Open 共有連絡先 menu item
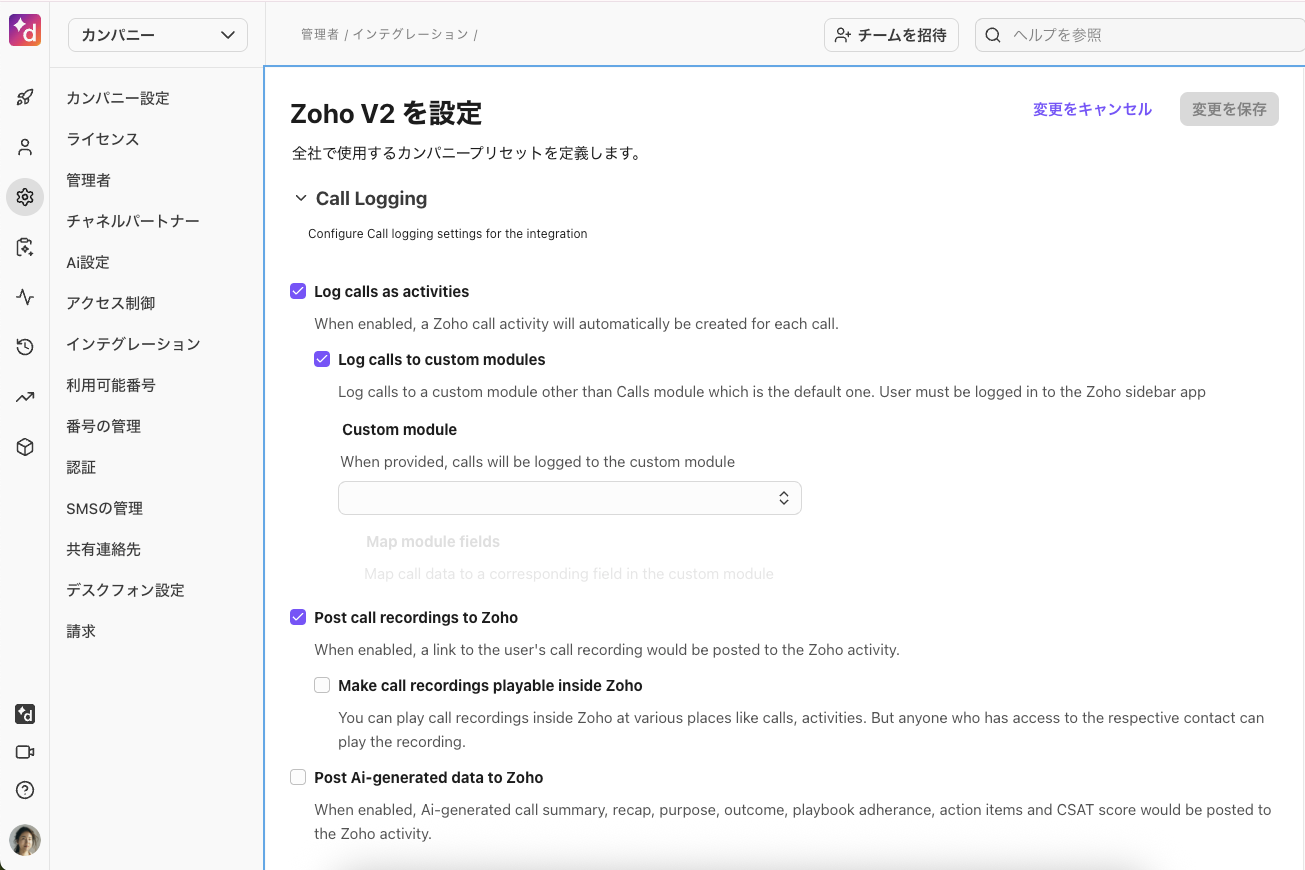This screenshot has height=870, width=1305. [103, 549]
